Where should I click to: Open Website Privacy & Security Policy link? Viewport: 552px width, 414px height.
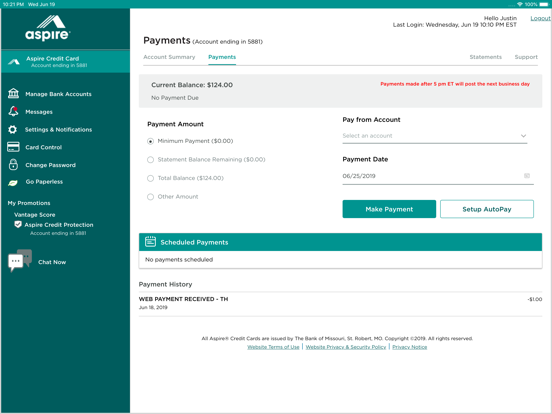click(346, 347)
